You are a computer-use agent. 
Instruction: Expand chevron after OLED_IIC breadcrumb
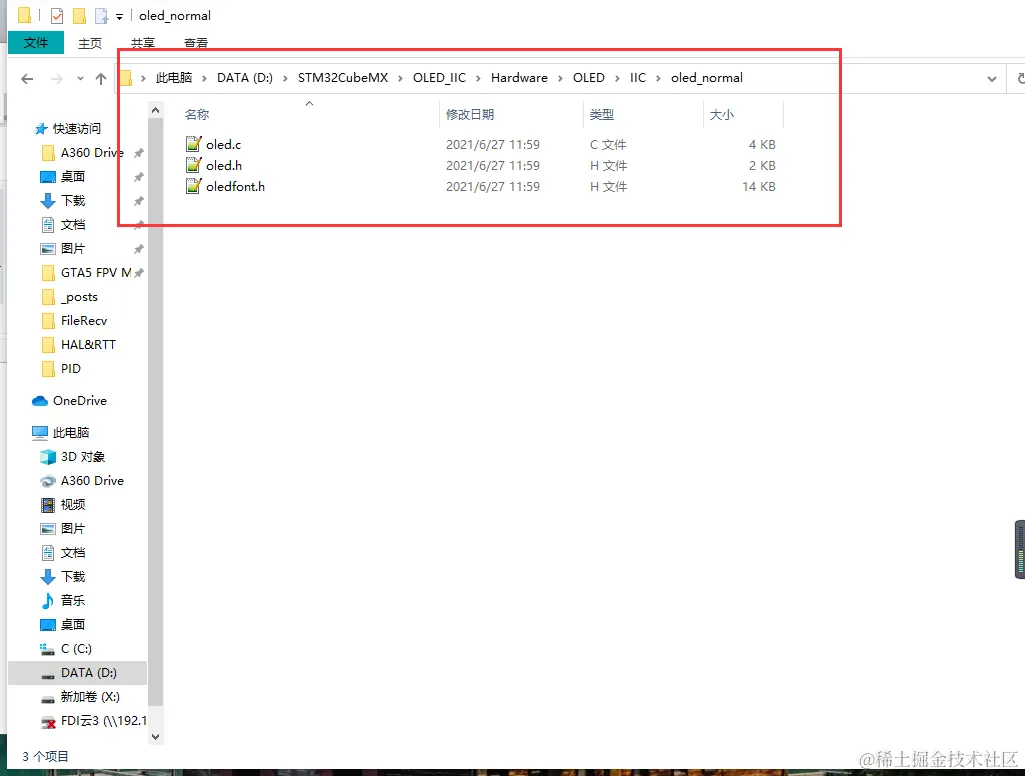pyautogui.click(x=478, y=78)
